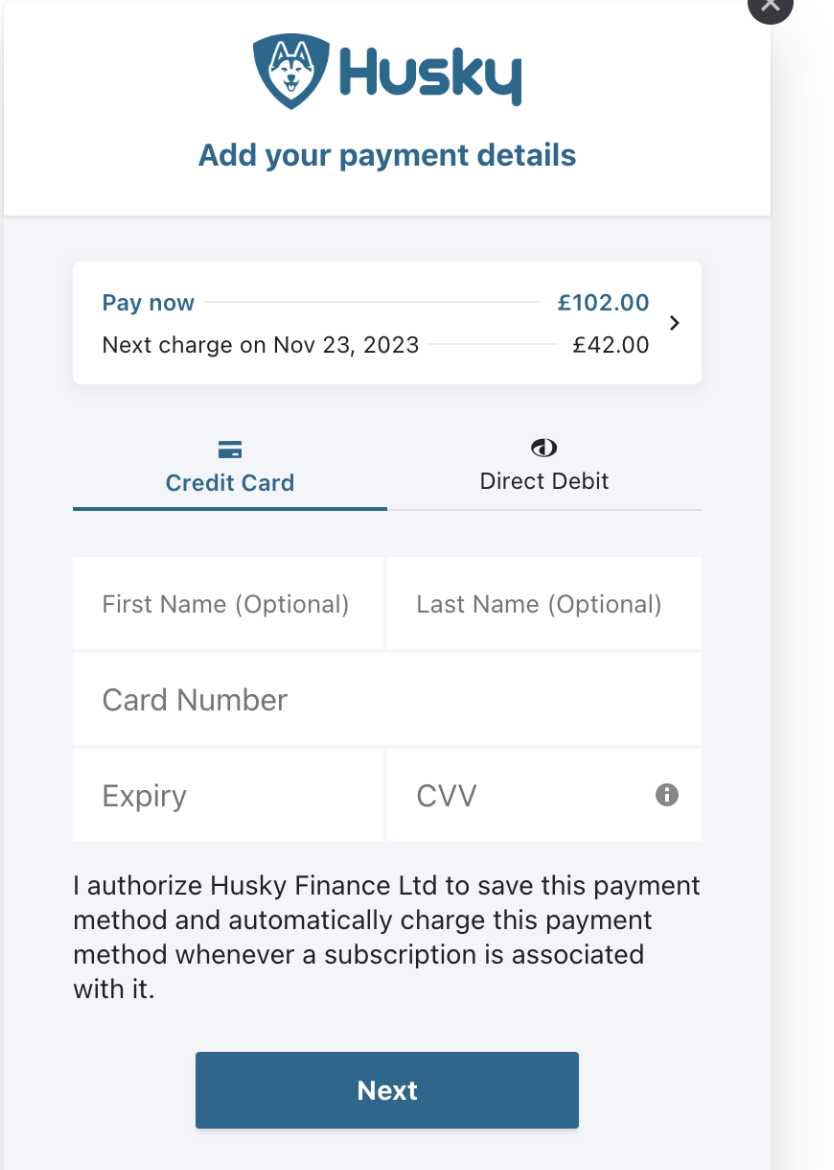This screenshot has width=834, height=1170.
Task: Click into the CVV field
Action: click(x=520, y=796)
